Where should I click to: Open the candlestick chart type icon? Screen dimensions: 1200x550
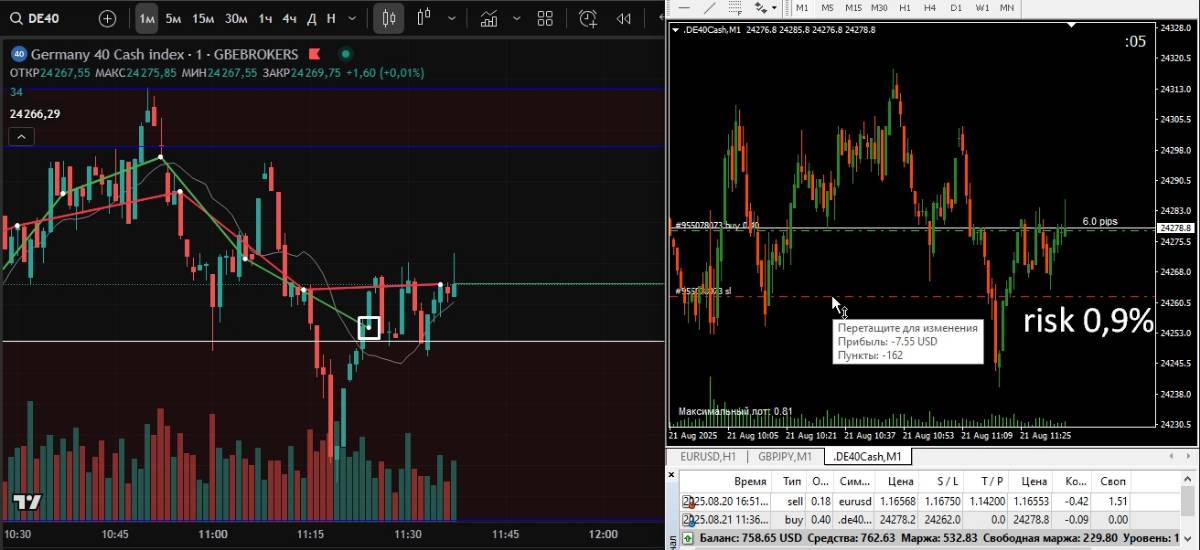(x=390, y=18)
